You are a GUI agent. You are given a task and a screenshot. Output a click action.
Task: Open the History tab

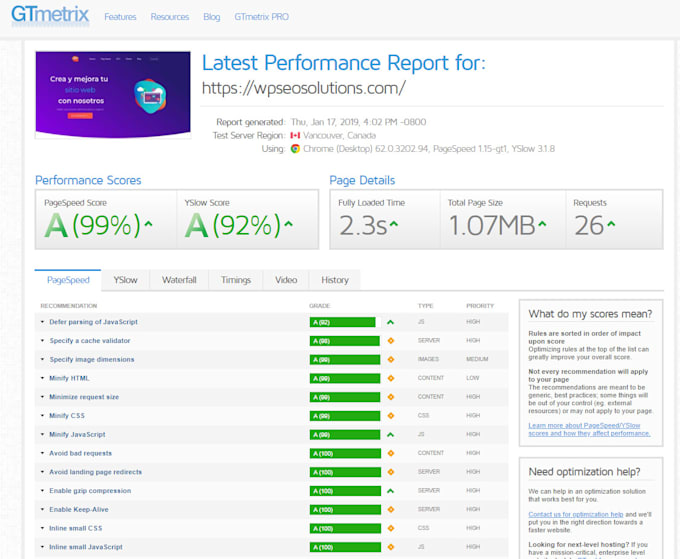335,280
